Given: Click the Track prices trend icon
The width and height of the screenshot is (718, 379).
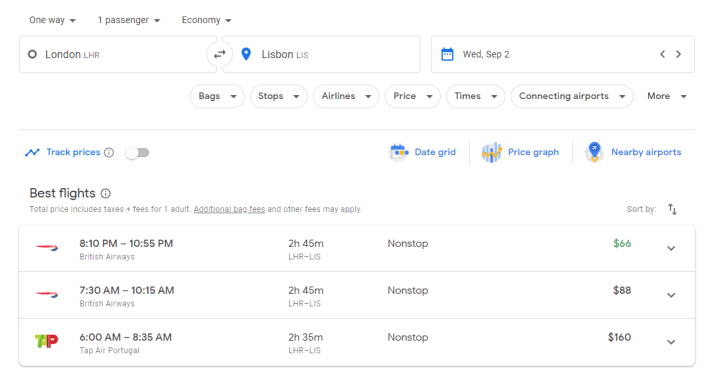Looking at the screenshot, I should tap(32, 152).
